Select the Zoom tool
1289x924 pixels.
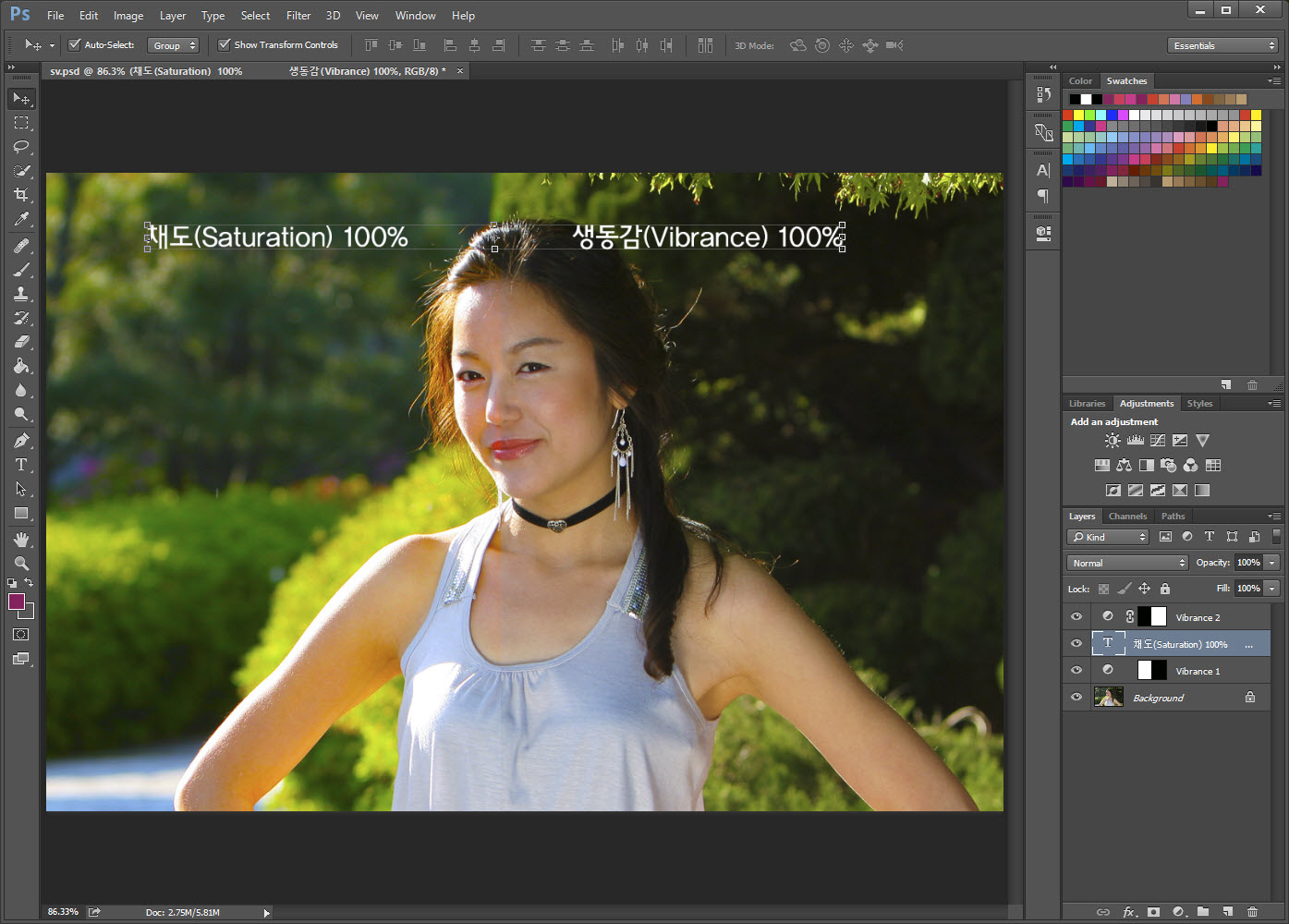[21, 564]
